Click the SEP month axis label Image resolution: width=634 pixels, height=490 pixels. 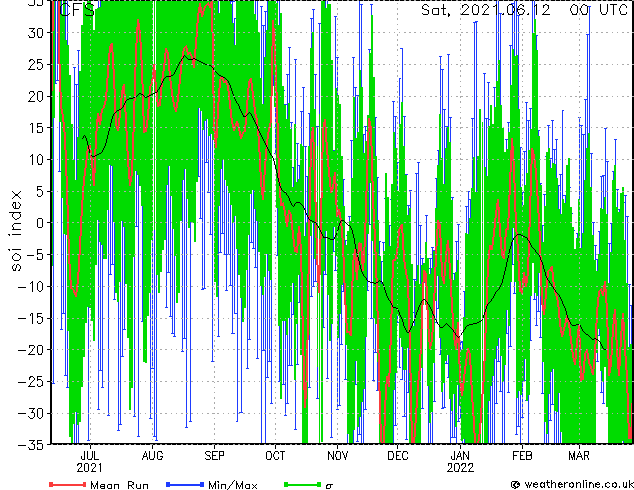pos(214,456)
